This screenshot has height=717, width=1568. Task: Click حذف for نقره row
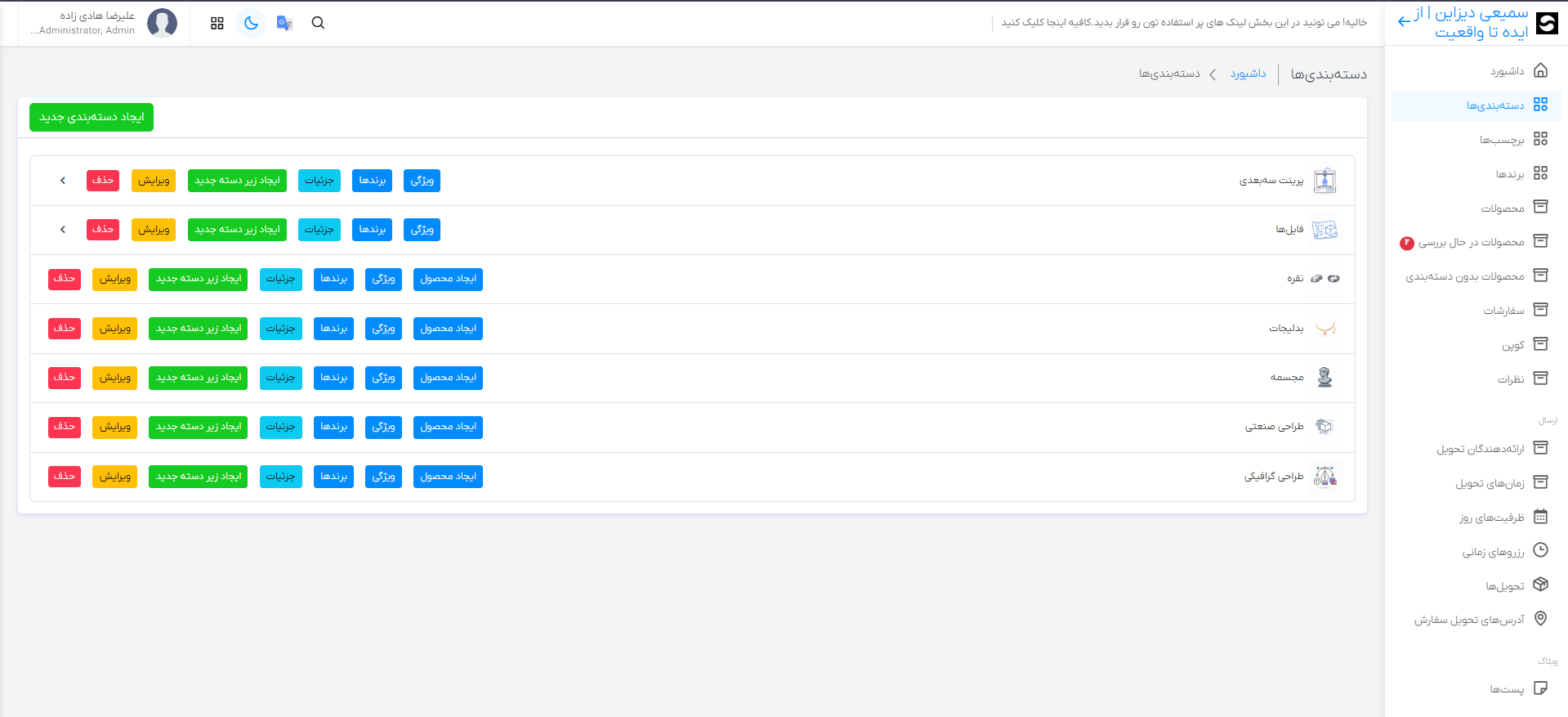(x=65, y=279)
